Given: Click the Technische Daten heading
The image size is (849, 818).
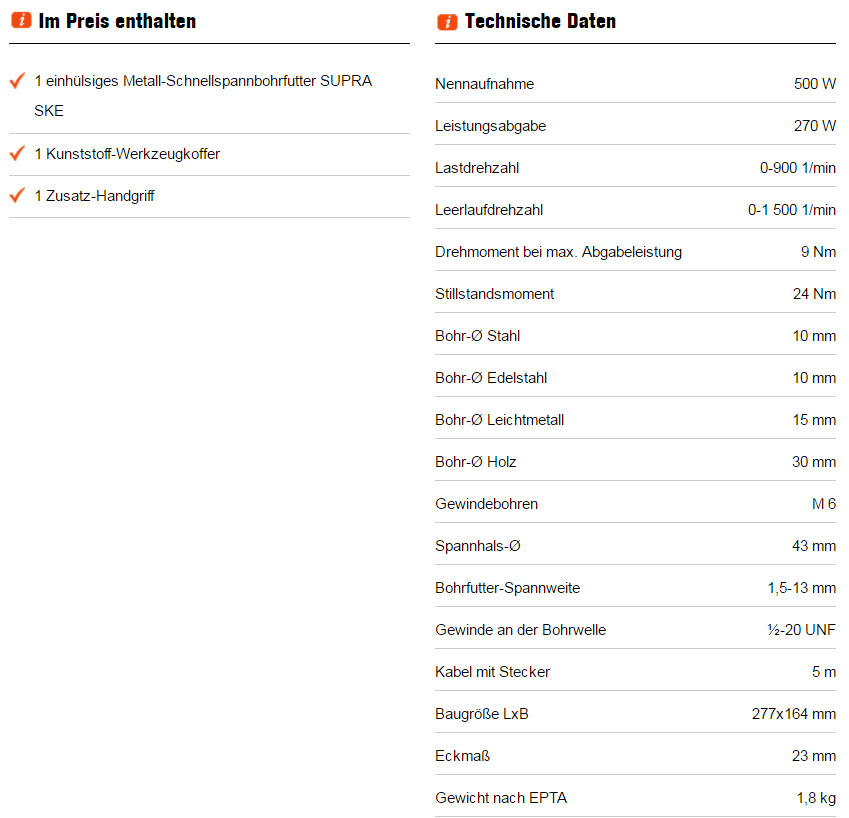Looking at the screenshot, I should point(540,21).
